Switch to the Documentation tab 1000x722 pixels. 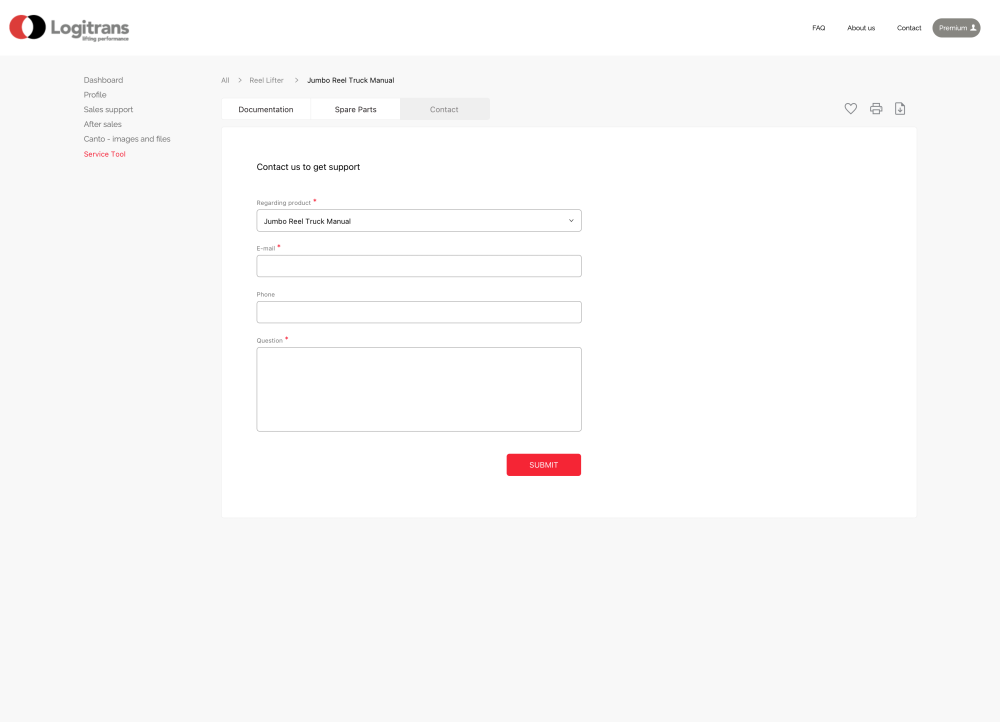(x=266, y=109)
